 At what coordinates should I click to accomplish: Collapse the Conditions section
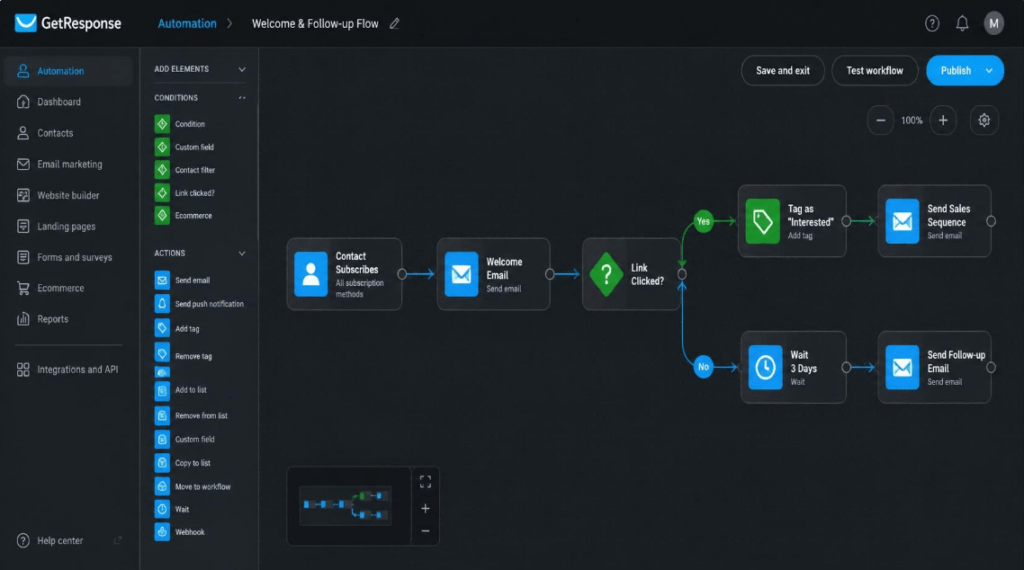[242, 98]
